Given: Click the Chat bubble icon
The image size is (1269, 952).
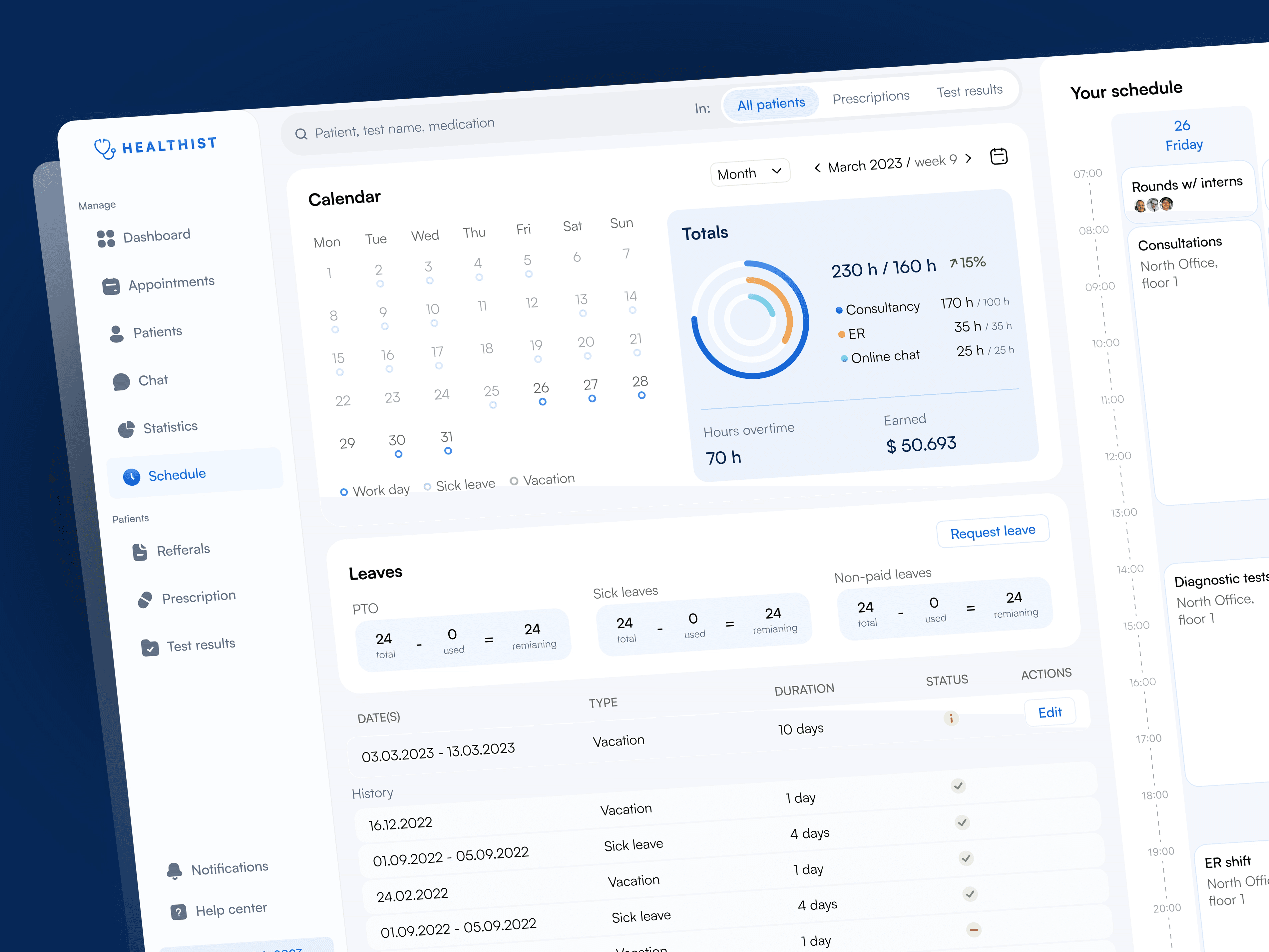Looking at the screenshot, I should pyautogui.click(x=121, y=382).
